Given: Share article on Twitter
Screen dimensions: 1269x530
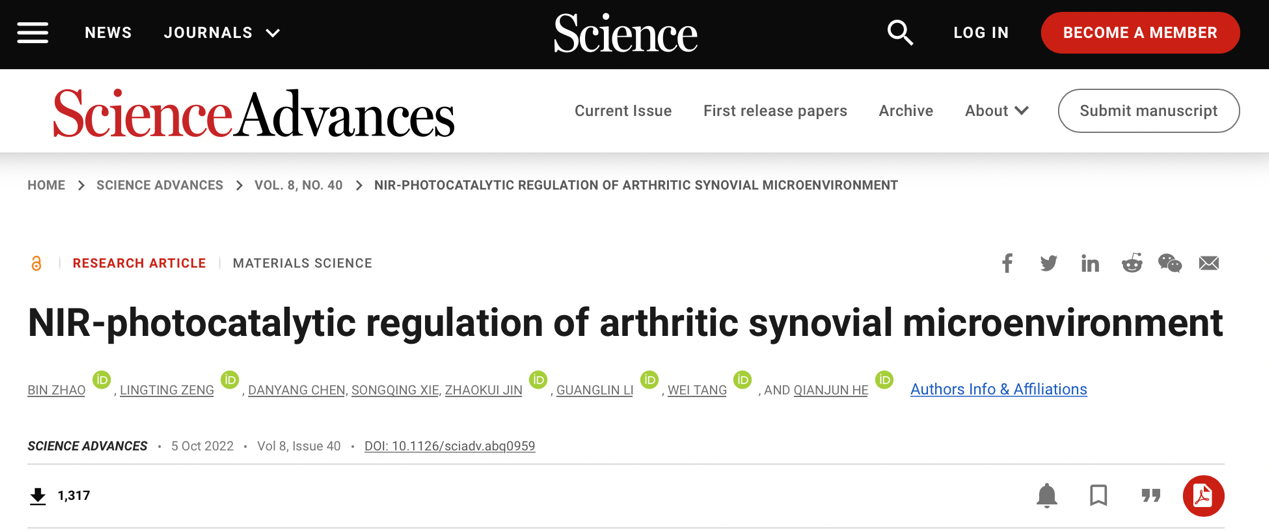Looking at the screenshot, I should 1048,263.
